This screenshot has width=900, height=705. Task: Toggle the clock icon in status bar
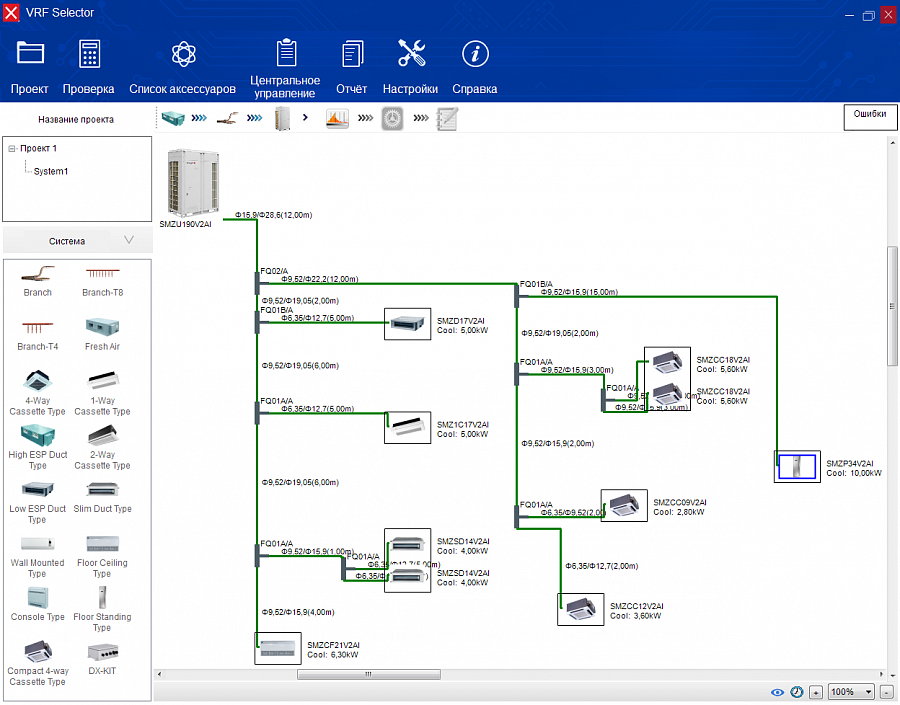797,692
